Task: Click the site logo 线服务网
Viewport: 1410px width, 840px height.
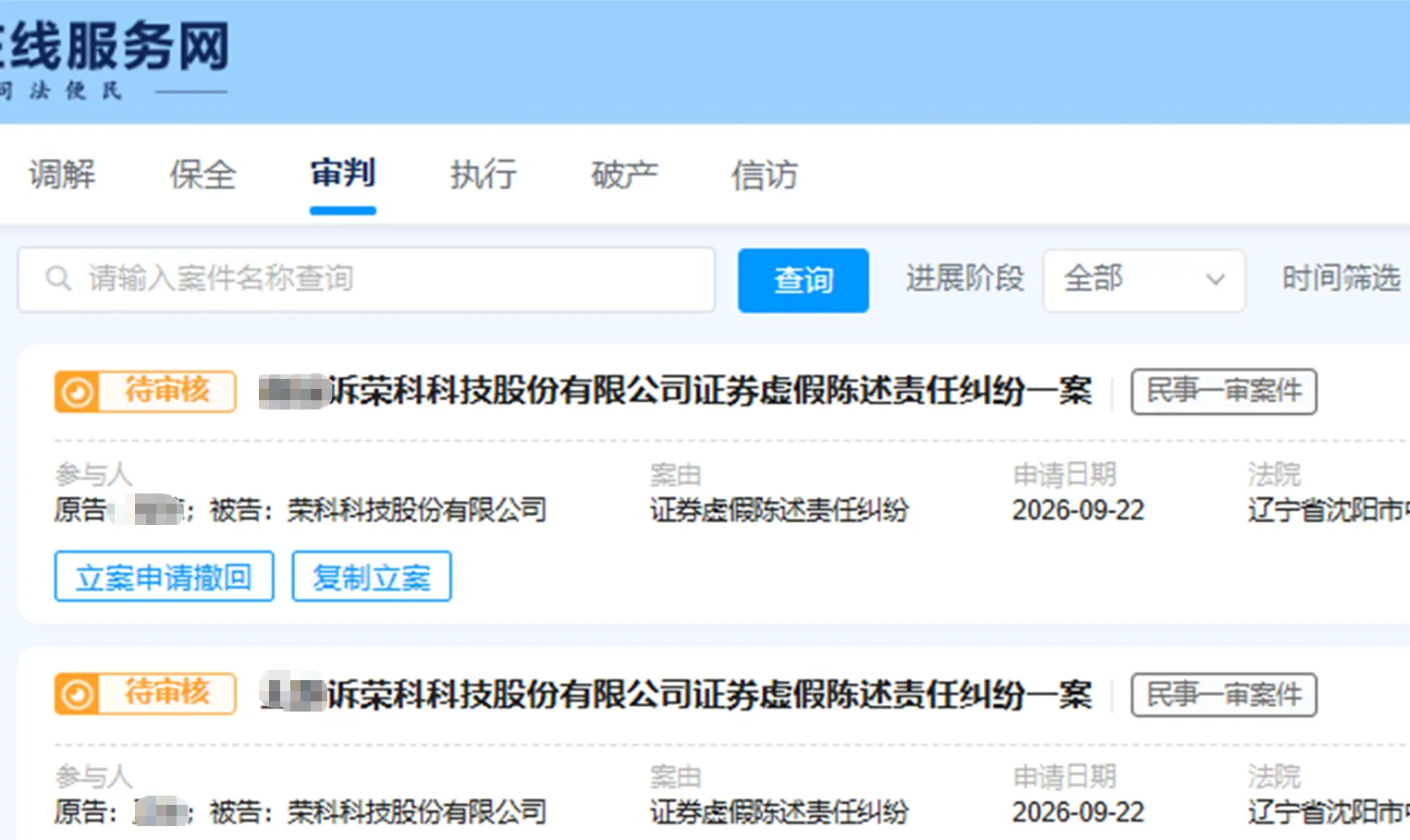Action: point(115,46)
